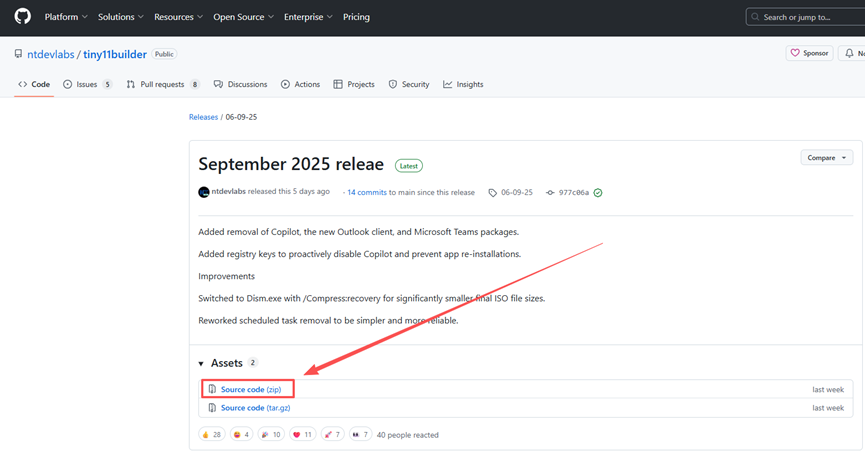Viewport: 865px width, 452px height.
Task: Open the ntdevlabs author link
Action: click(x=228, y=192)
